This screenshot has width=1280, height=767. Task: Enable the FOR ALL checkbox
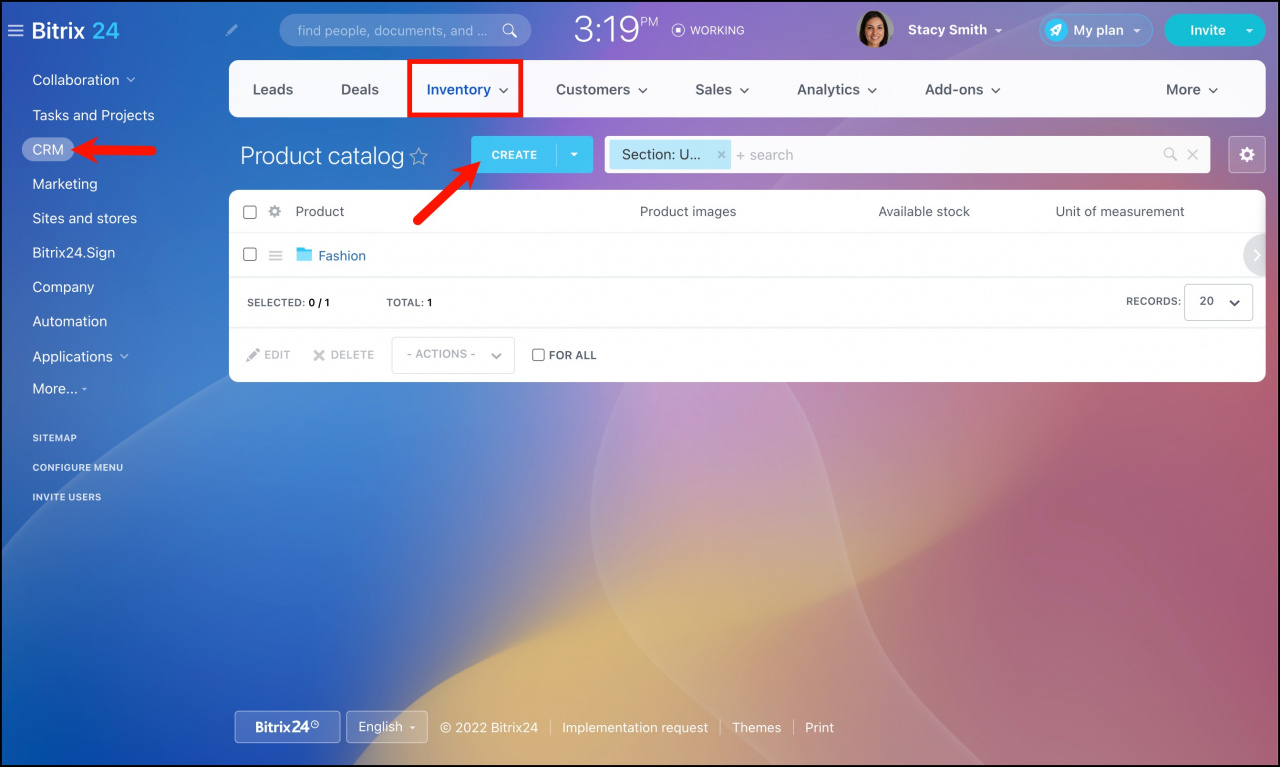tap(538, 355)
